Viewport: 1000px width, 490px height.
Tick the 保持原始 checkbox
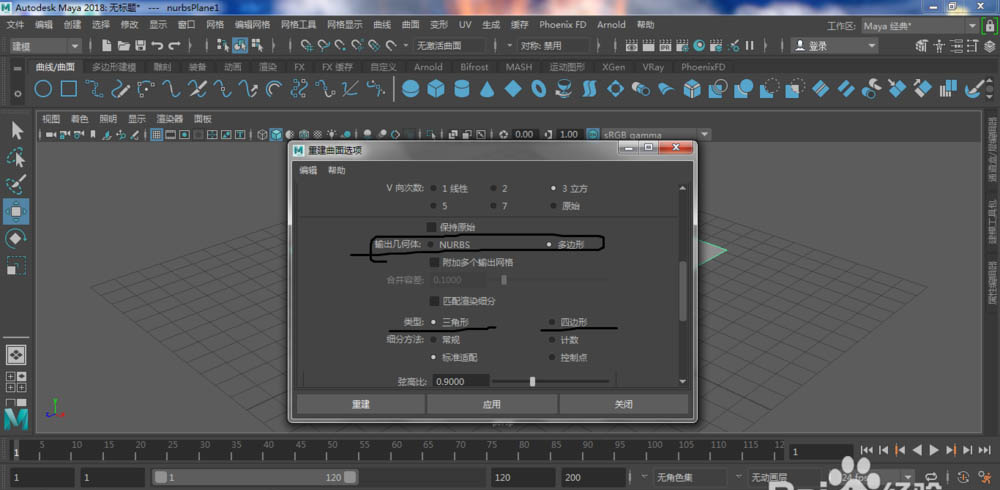432,226
